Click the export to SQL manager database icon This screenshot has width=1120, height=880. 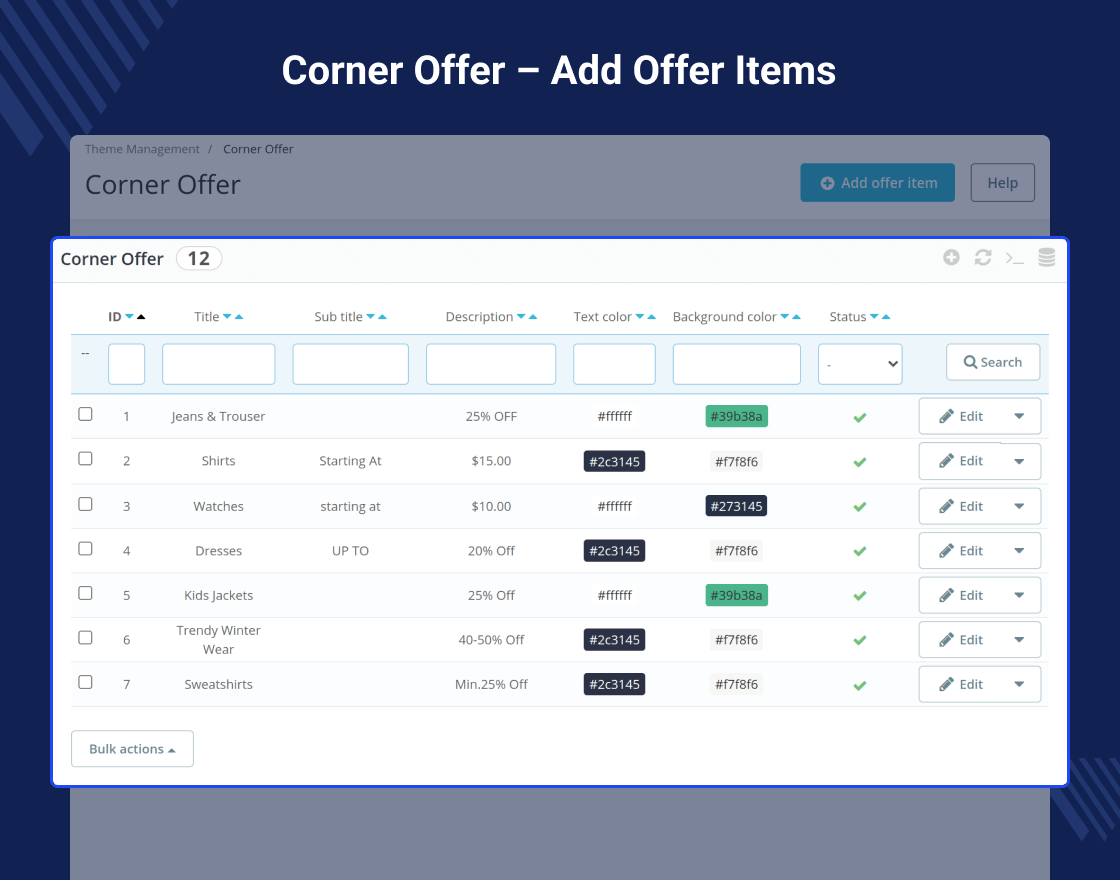(x=1046, y=257)
